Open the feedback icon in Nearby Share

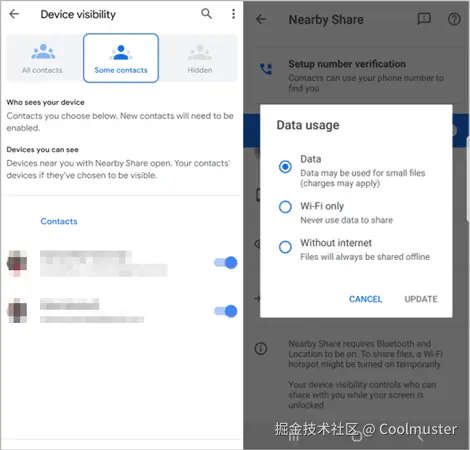424,19
